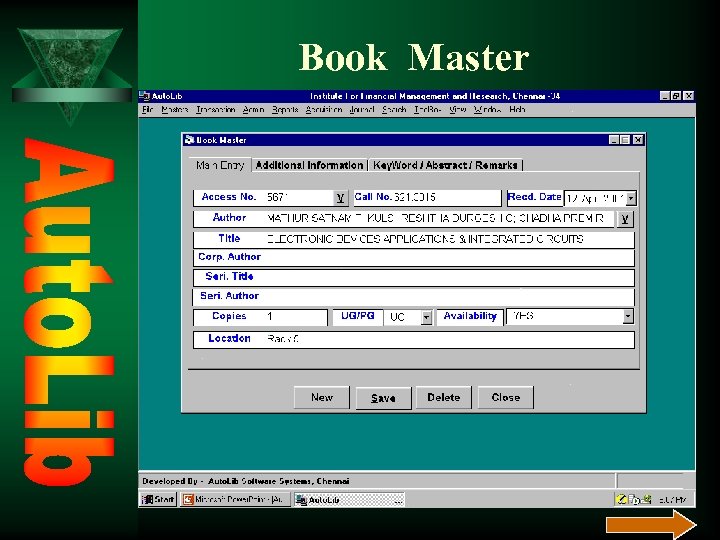This screenshot has width=720, height=540.
Task: Expand the Recd. Date dropdown arrow
Action: point(631,198)
